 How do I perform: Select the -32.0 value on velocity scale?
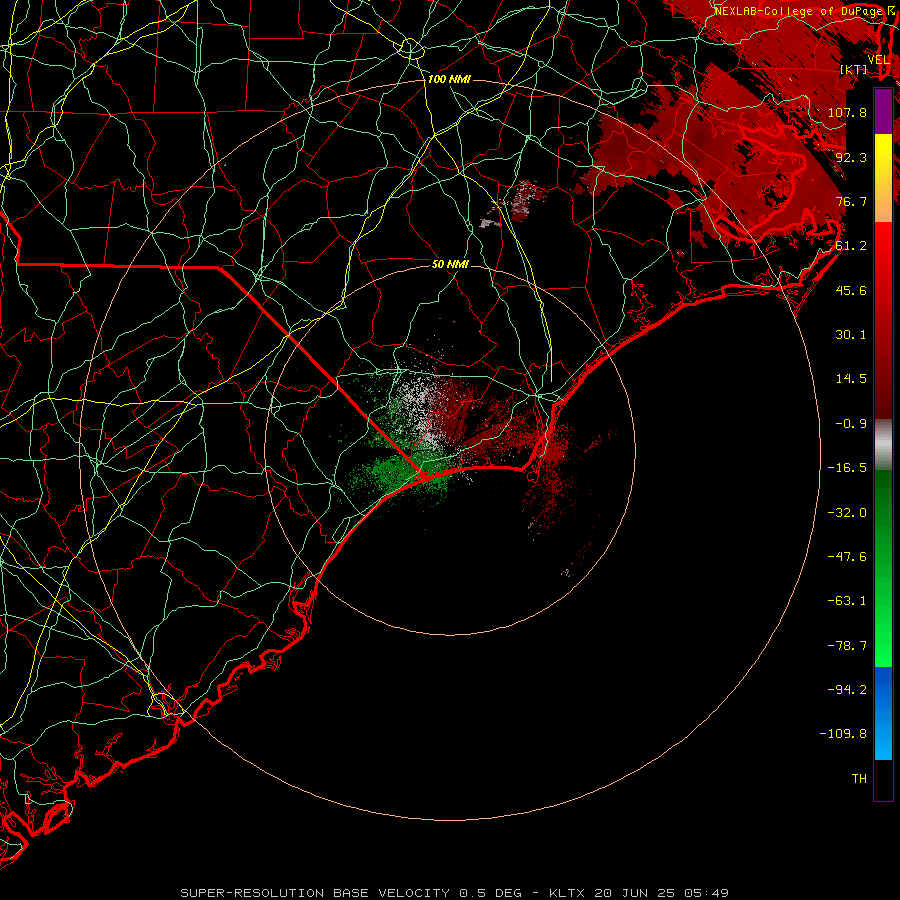pyautogui.click(x=847, y=513)
